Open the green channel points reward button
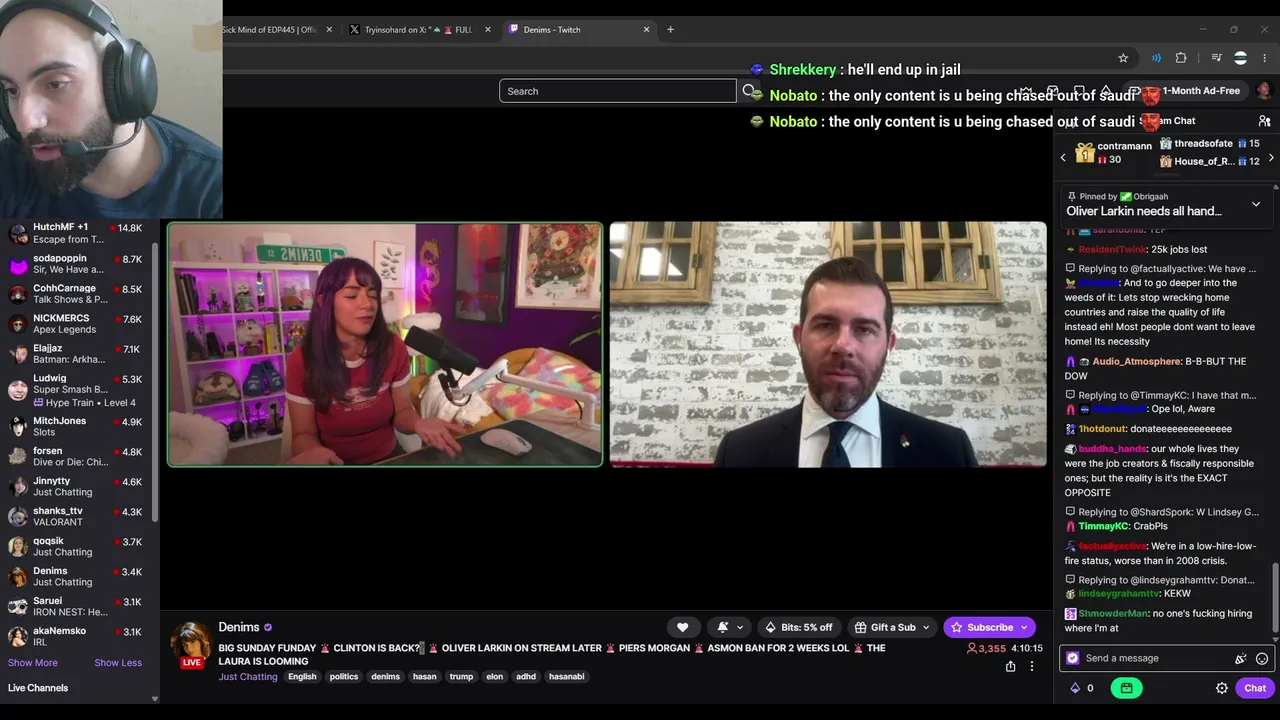Screen dimensions: 1280x720 (x=1126, y=688)
